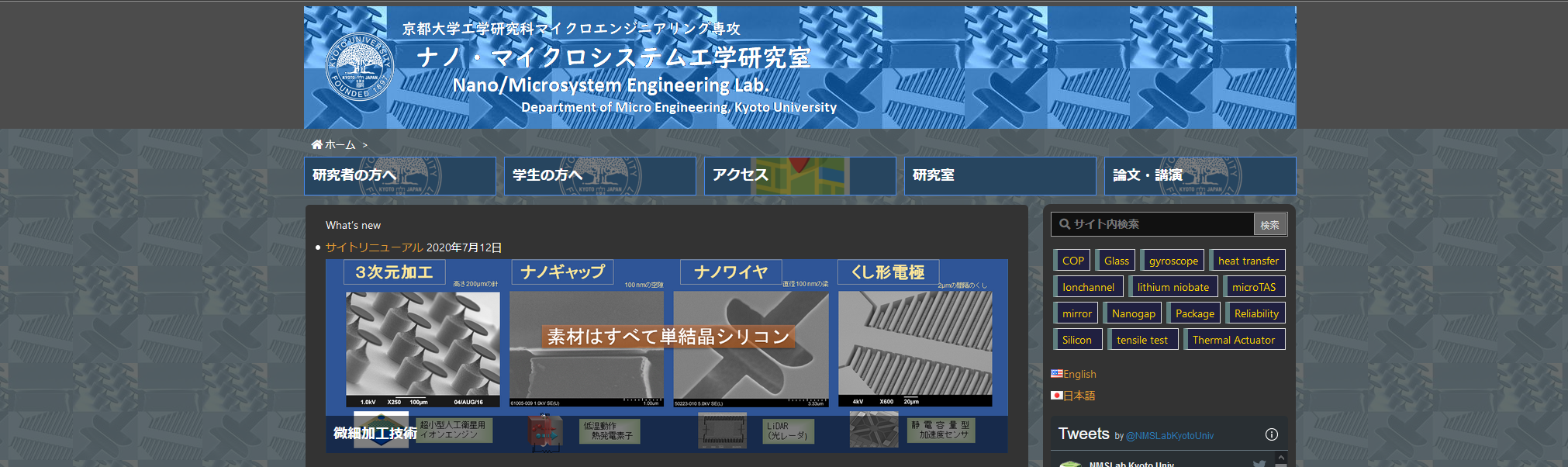Switch language to English
Screen dimensions: 1568x467
tap(1079, 374)
